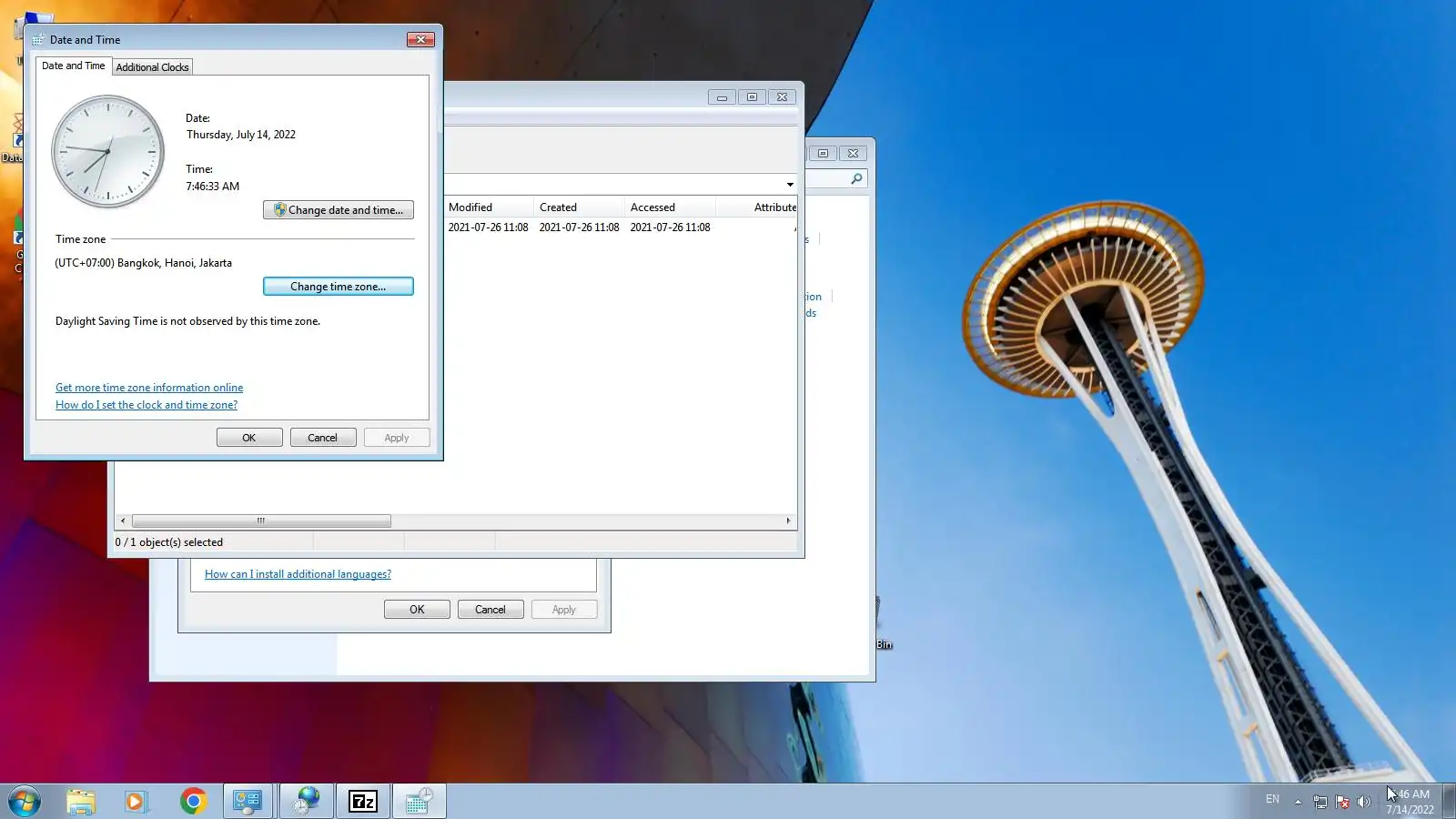Maximize the Control Panel window behind
1456x819 pixels.
tap(823, 153)
